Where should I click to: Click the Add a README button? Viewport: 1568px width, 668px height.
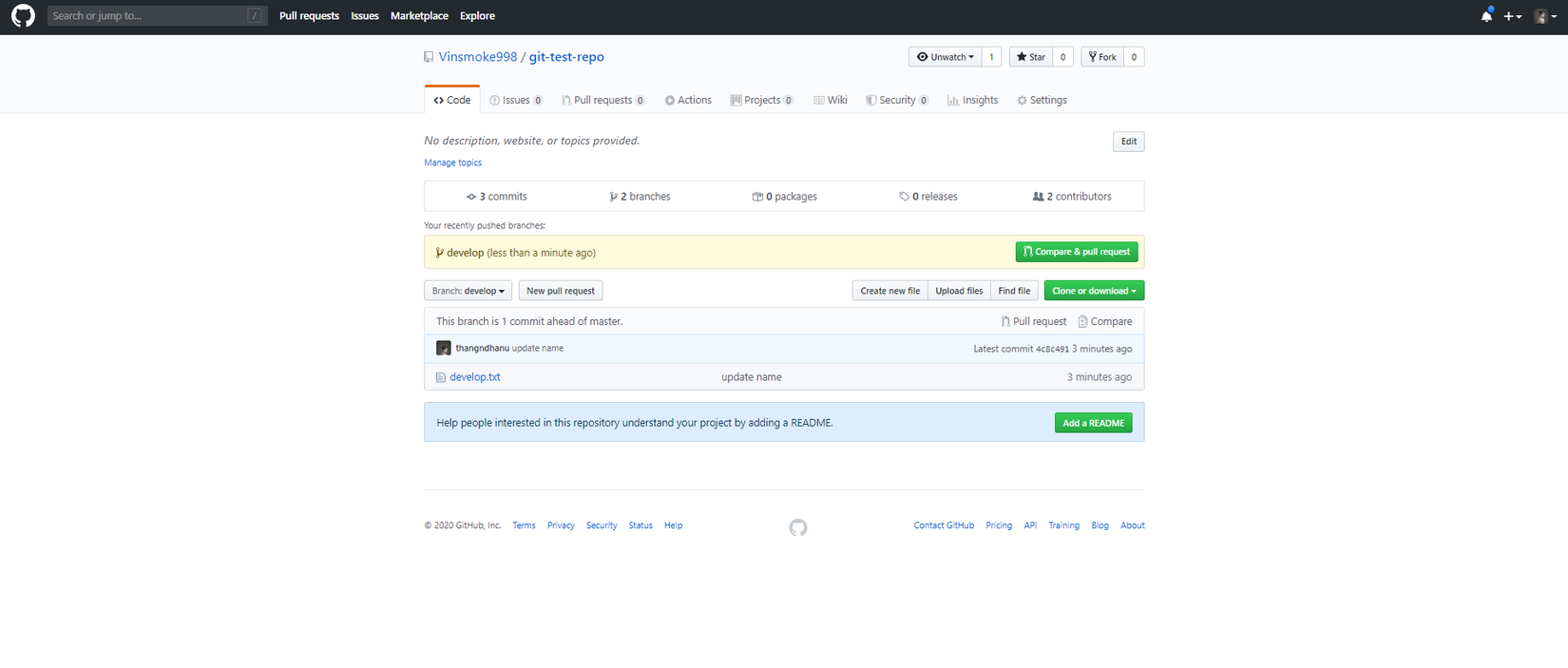(x=1093, y=423)
